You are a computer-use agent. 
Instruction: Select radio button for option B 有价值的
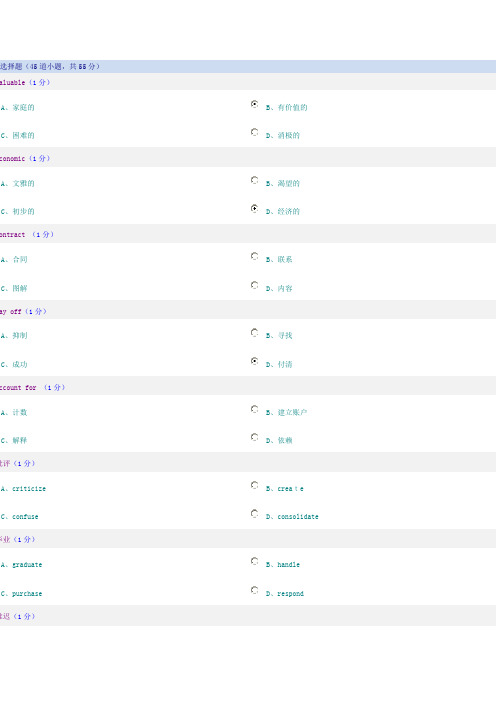point(254,104)
